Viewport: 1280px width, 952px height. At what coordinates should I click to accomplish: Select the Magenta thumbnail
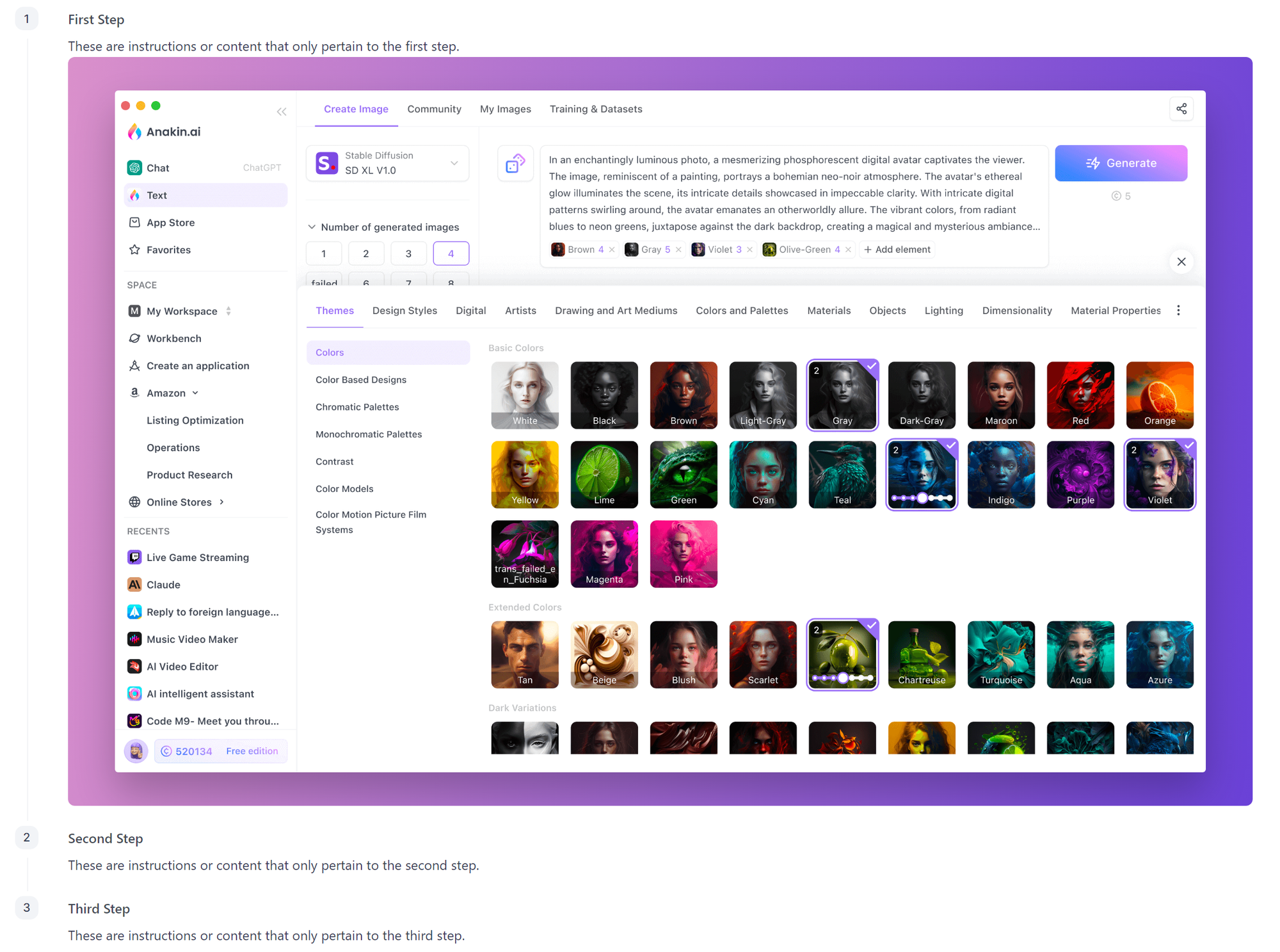tap(604, 554)
